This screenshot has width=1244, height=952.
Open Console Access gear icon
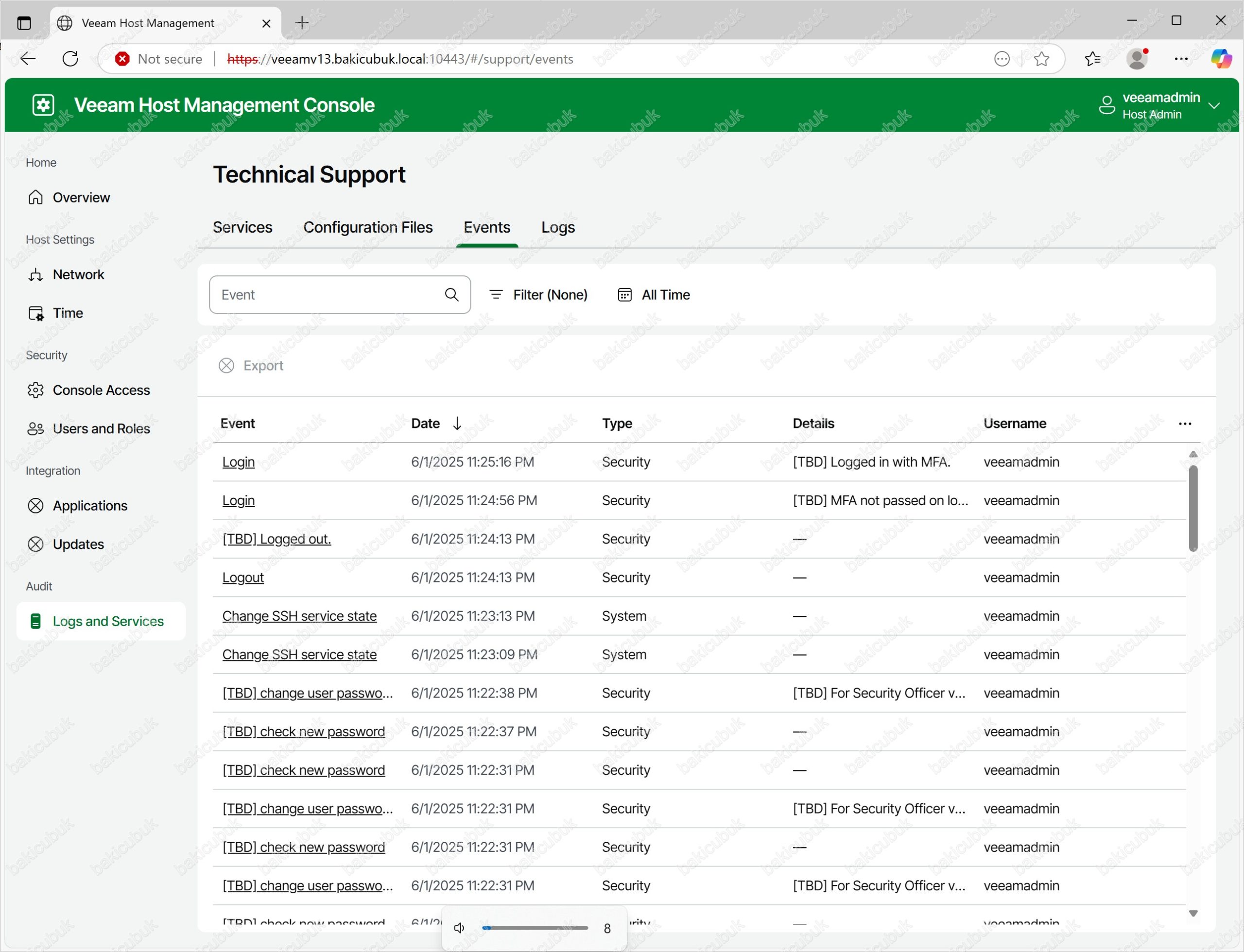click(35, 390)
